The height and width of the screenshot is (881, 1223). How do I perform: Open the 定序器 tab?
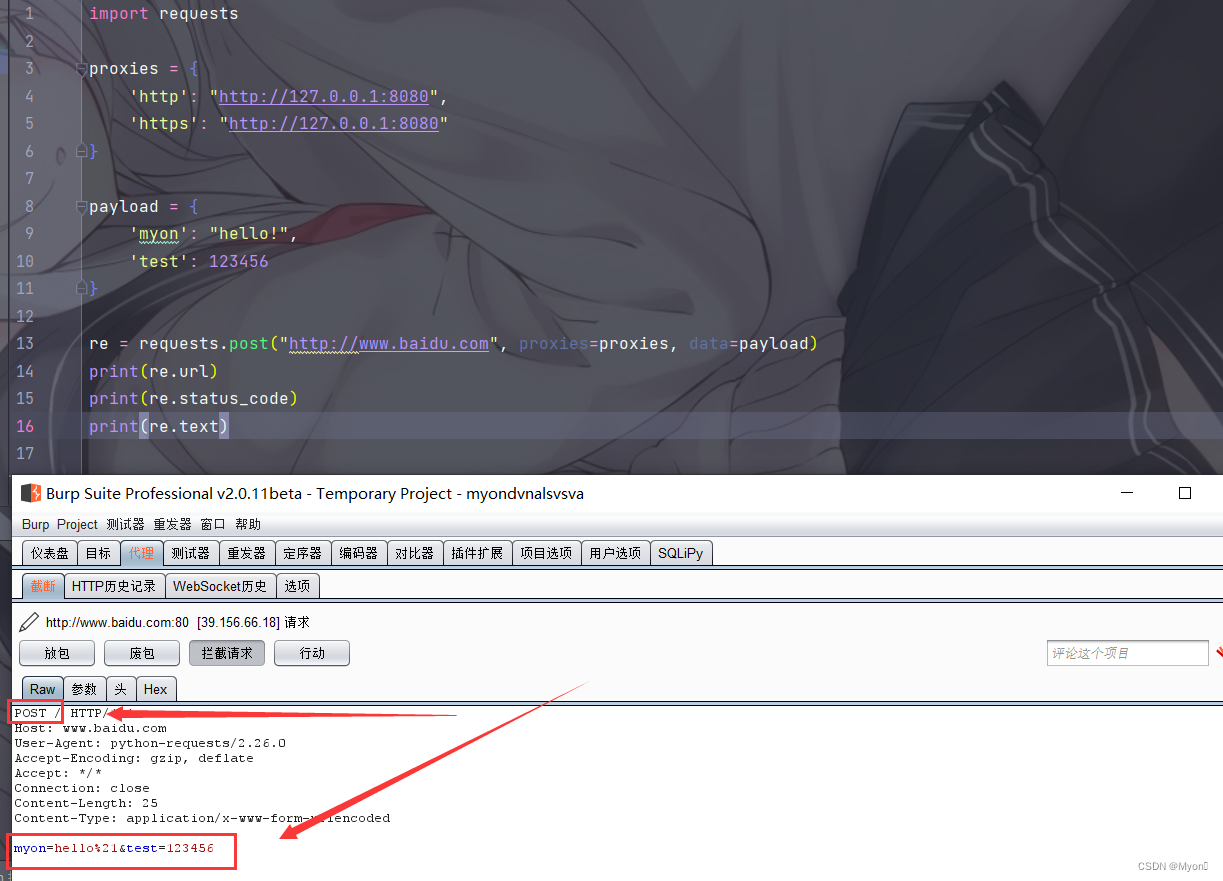(302, 553)
